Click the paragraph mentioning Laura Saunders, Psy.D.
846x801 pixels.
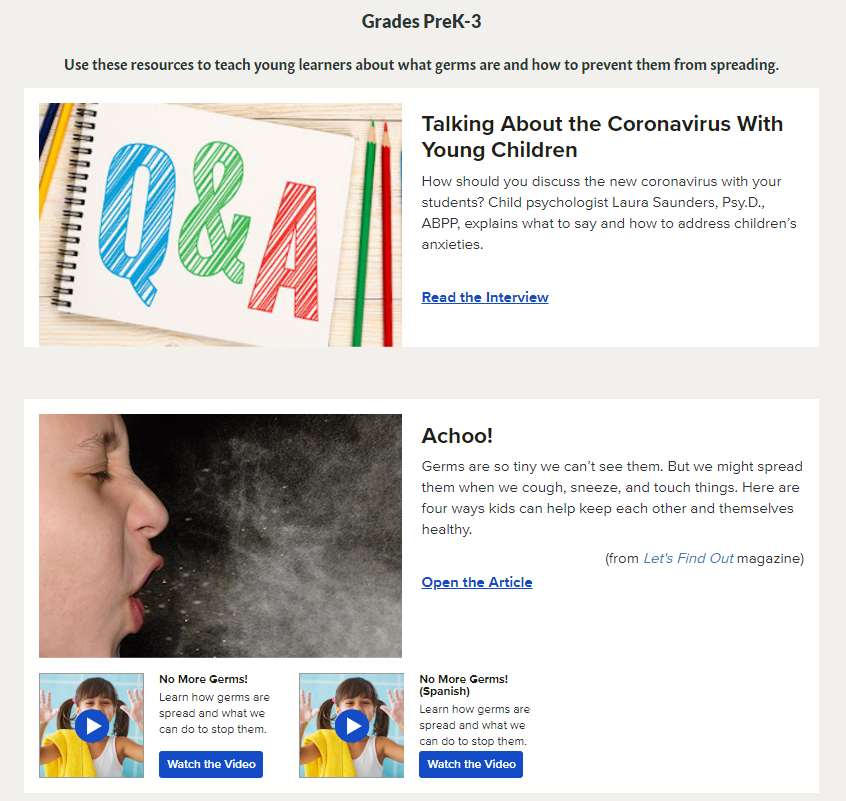click(609, 213)
